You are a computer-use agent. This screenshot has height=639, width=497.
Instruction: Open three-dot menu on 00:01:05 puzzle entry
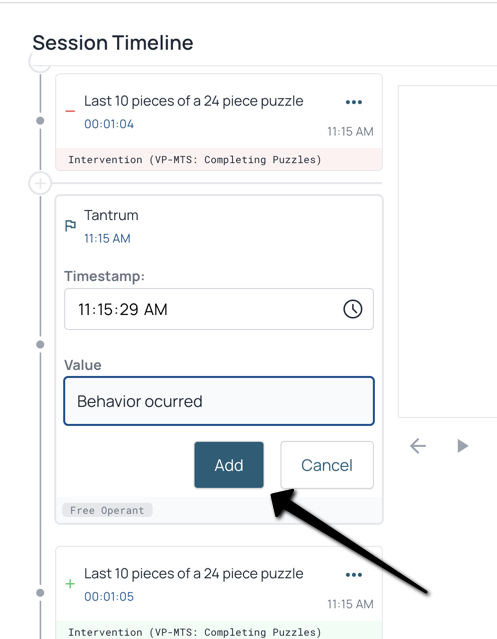[353, 575]
